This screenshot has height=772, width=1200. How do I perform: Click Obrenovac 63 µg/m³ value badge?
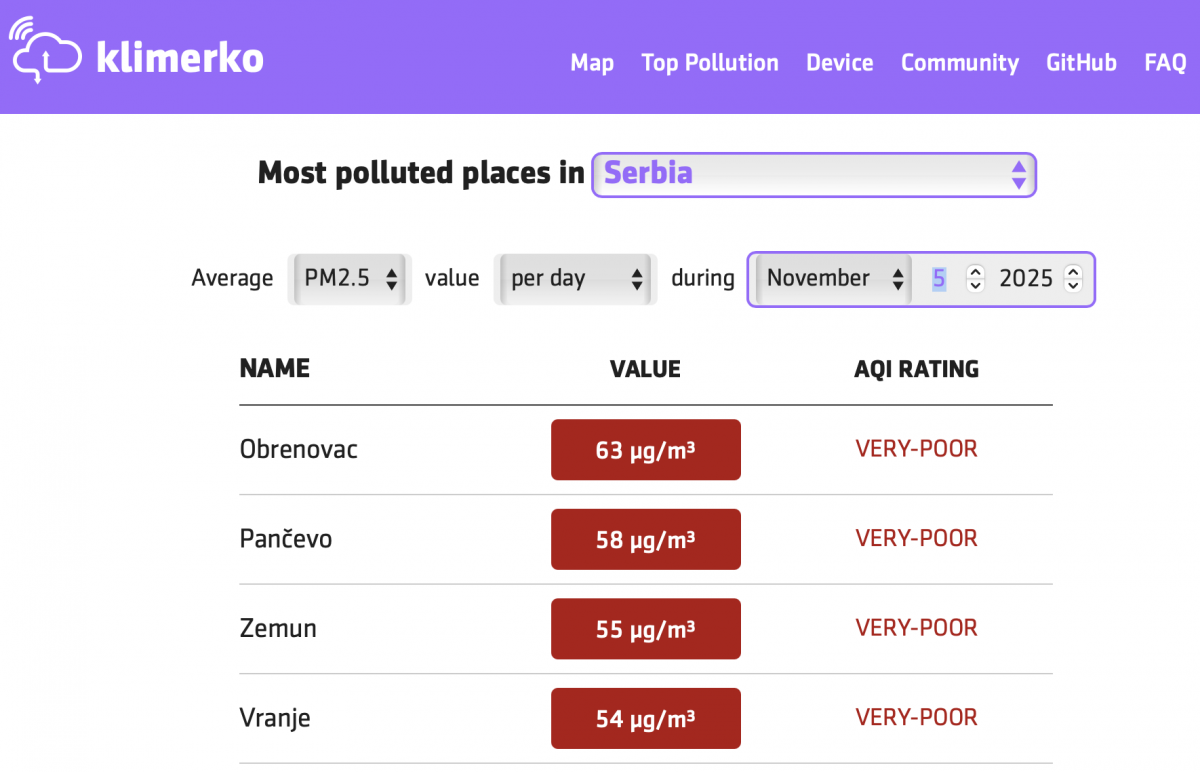coord(645,450)
